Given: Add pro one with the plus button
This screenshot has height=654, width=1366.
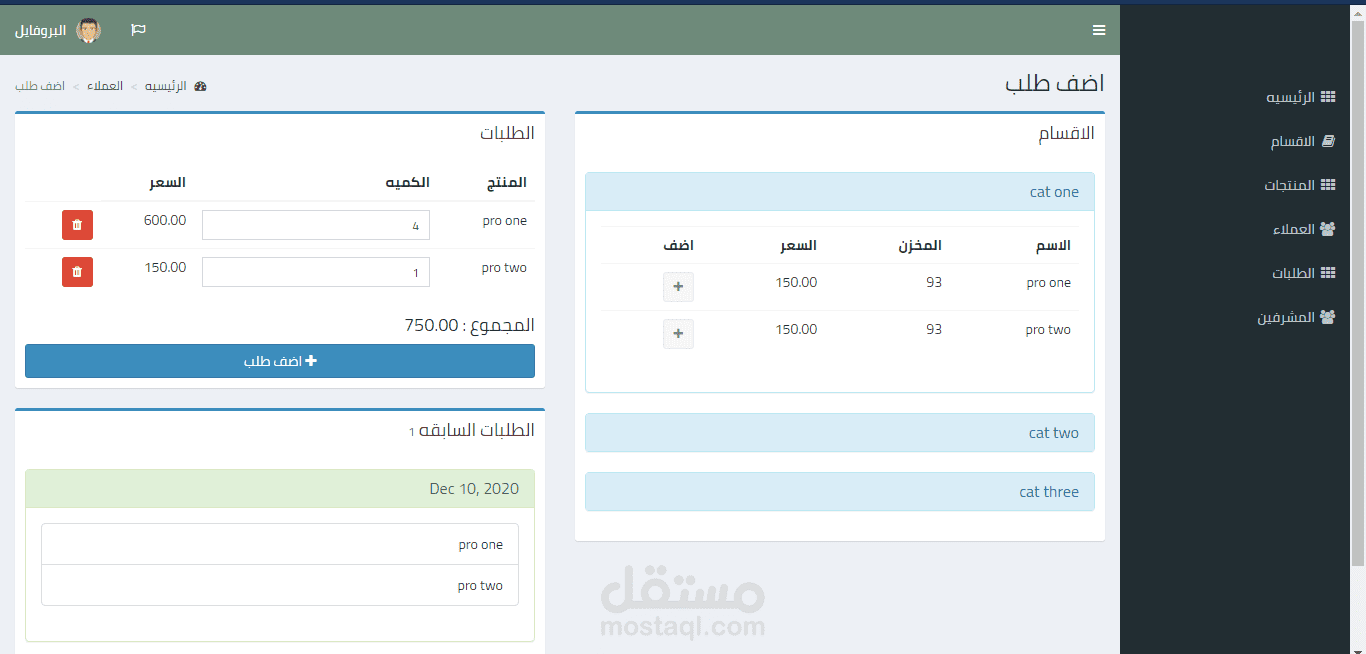Looking at the screenshot, I should [678, 287].
